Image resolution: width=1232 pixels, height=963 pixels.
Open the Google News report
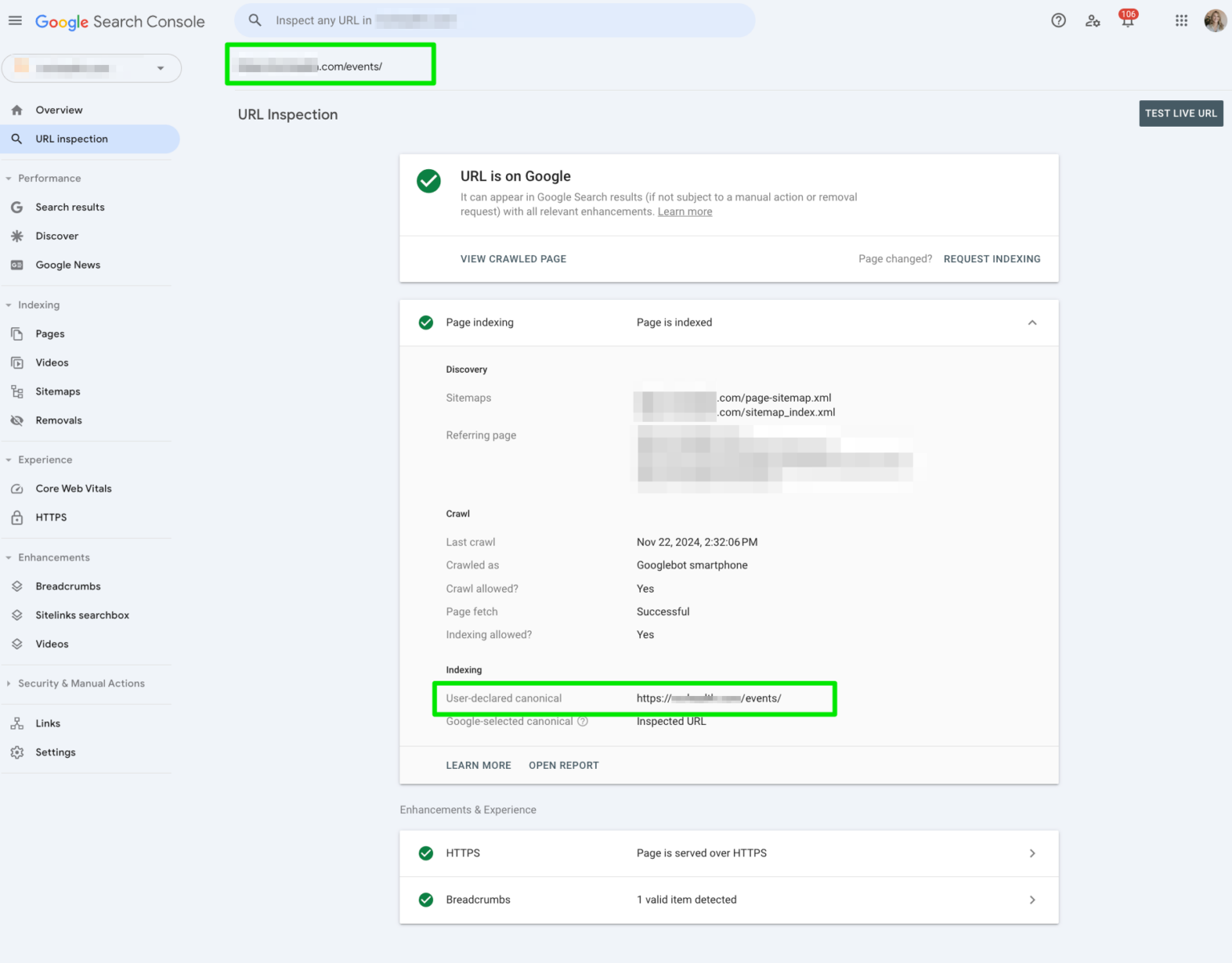(x=67, y=265)
